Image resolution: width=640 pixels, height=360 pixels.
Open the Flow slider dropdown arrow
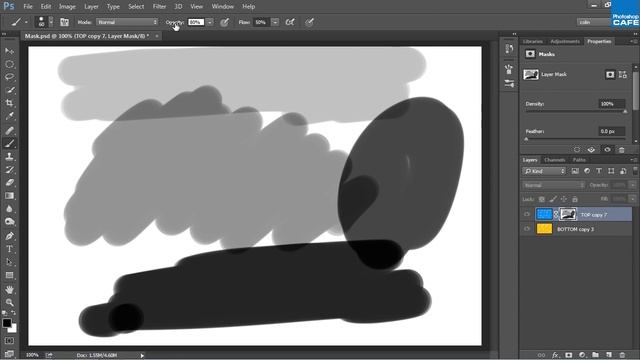tap(275, 22)
